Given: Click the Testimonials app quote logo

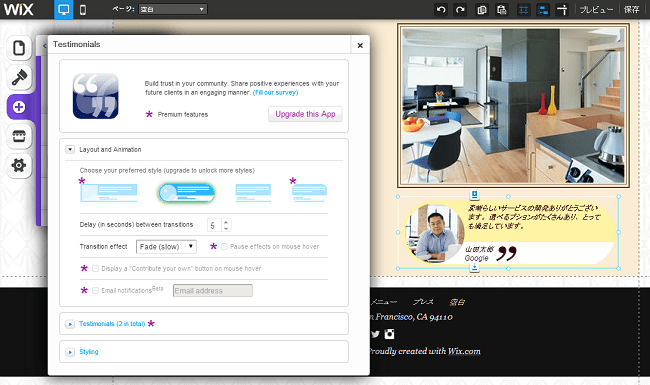Looking at the screenshot, I should [x=96, y=96].
